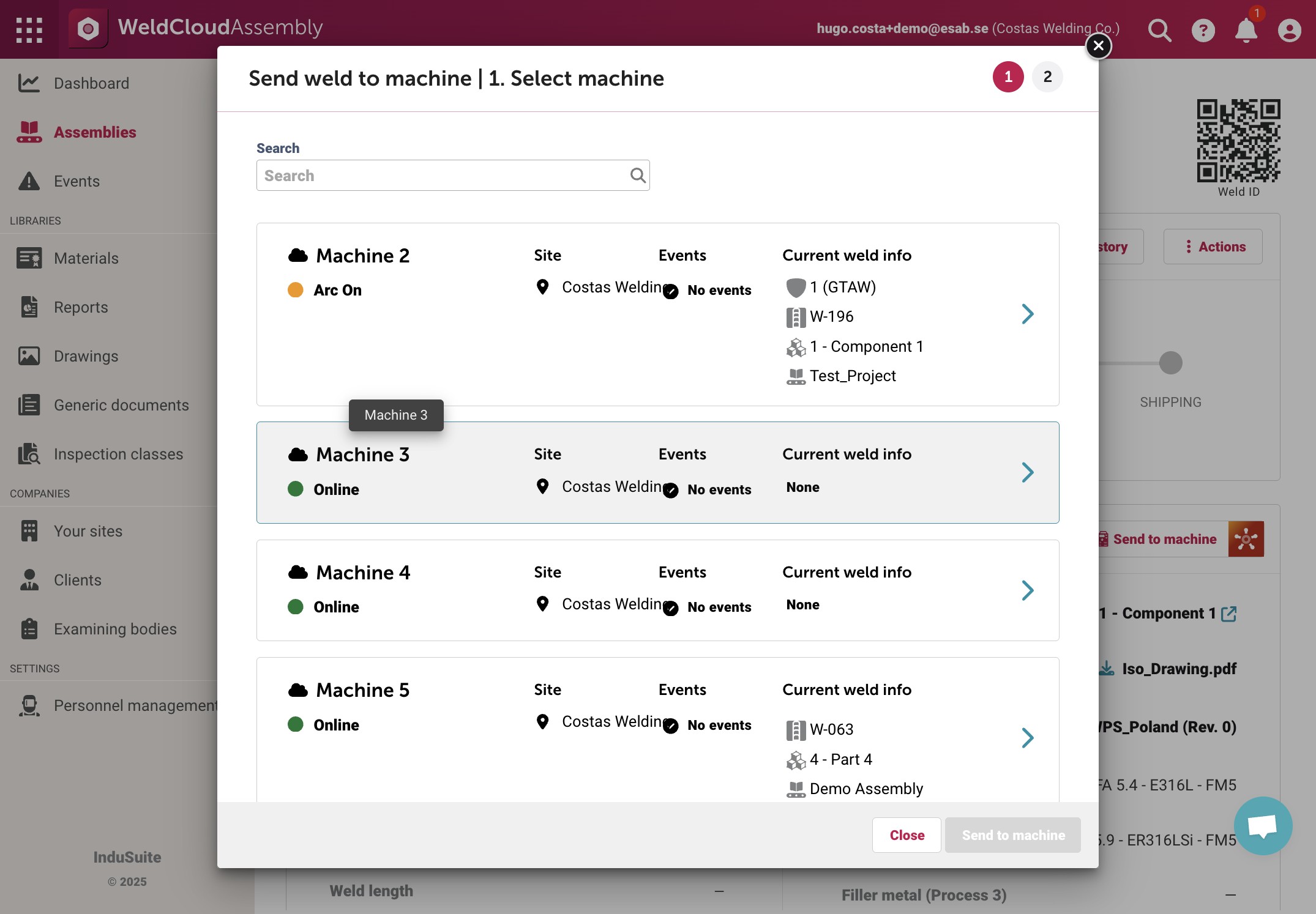Select the Machine 2 title
The height and width of the screenshot is (914, 1316).
pyautogui.click(x=362, y=256)
